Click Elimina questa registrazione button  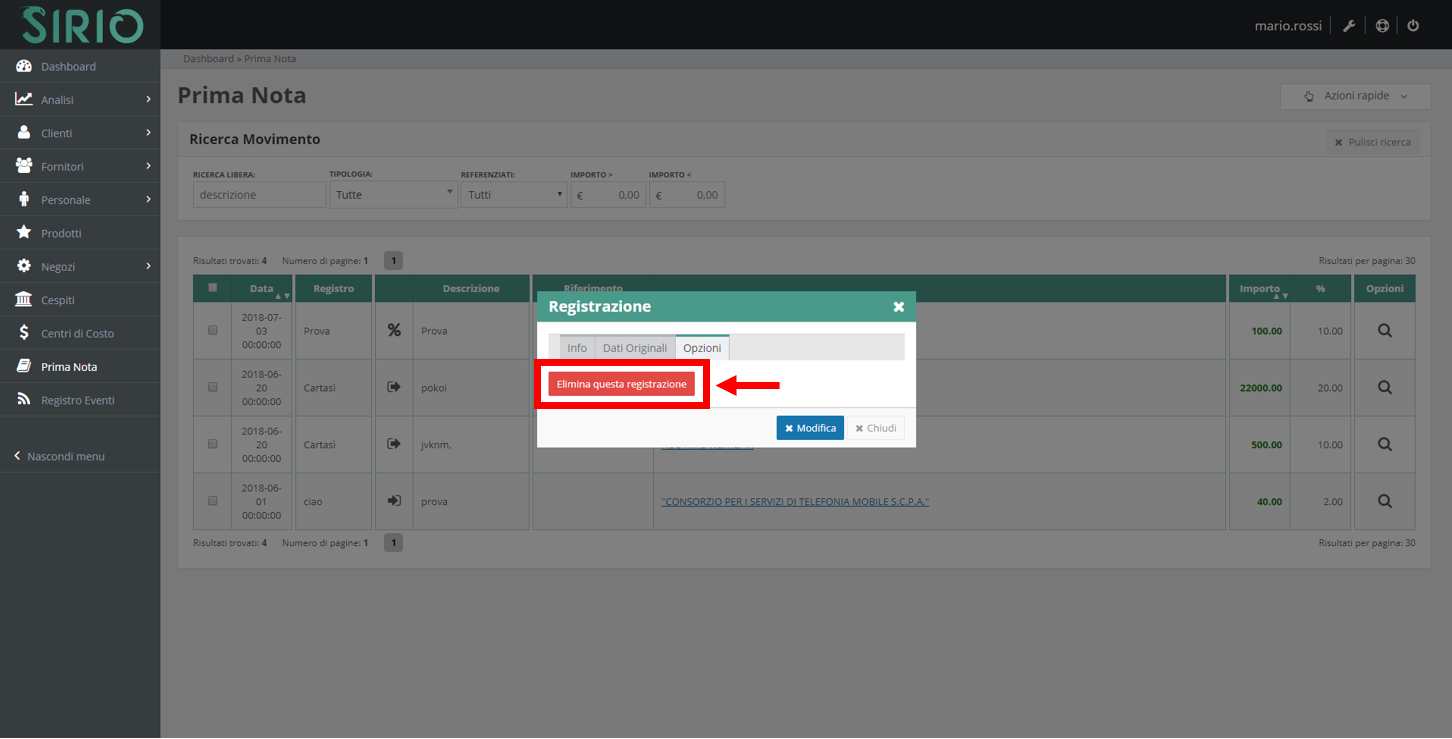click(x=621, y=384)
